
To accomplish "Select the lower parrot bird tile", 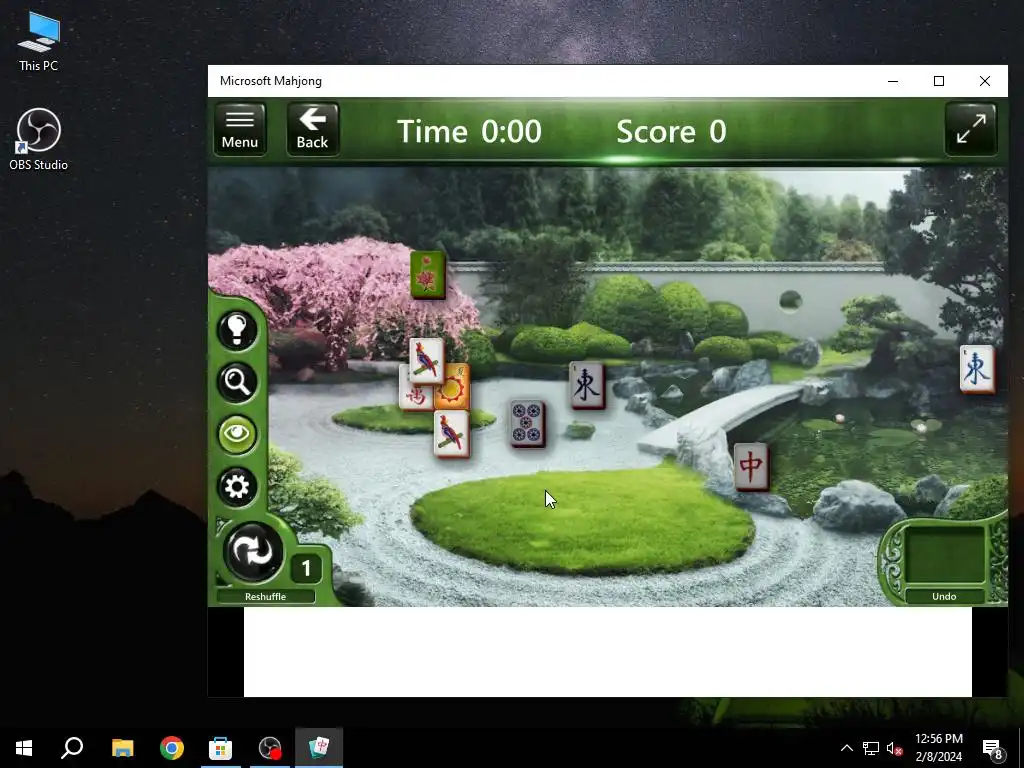I will coord(451,434).
